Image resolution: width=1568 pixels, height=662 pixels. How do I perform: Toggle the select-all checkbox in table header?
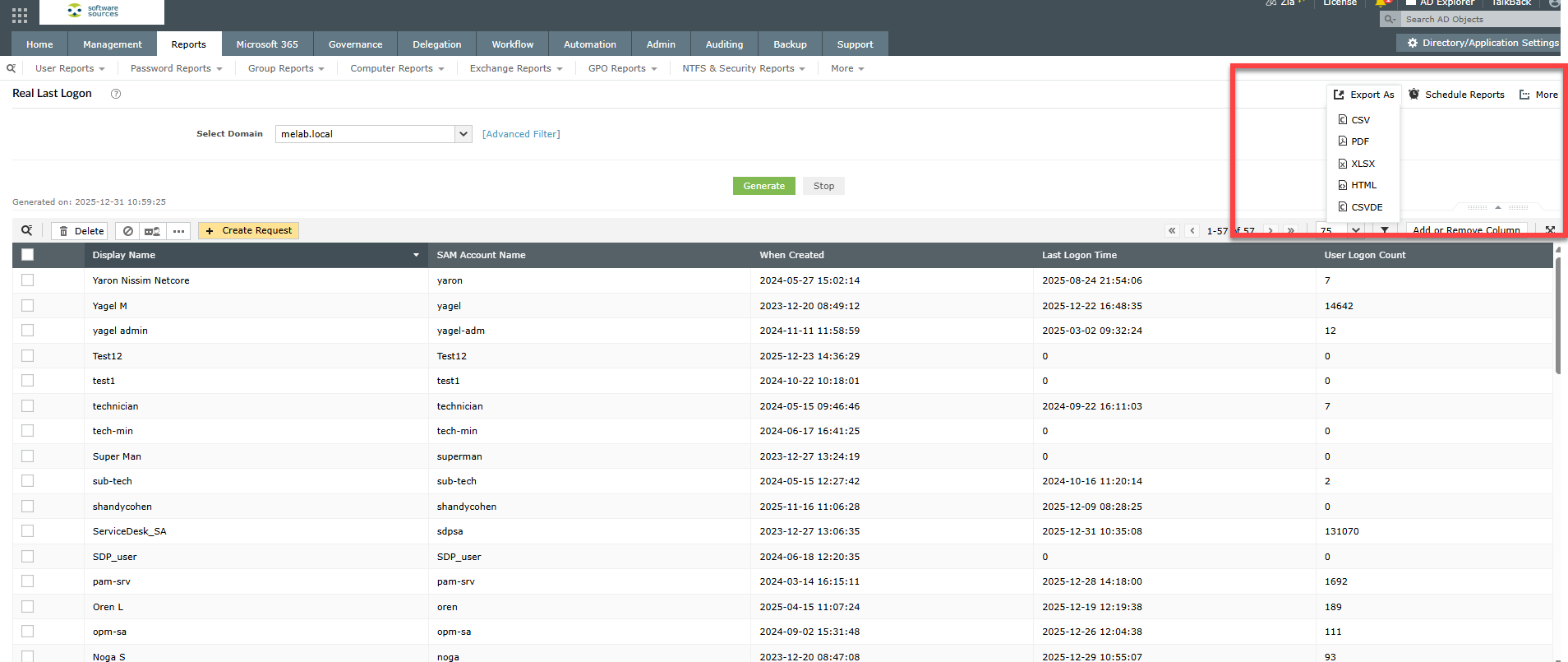point(28,255)
